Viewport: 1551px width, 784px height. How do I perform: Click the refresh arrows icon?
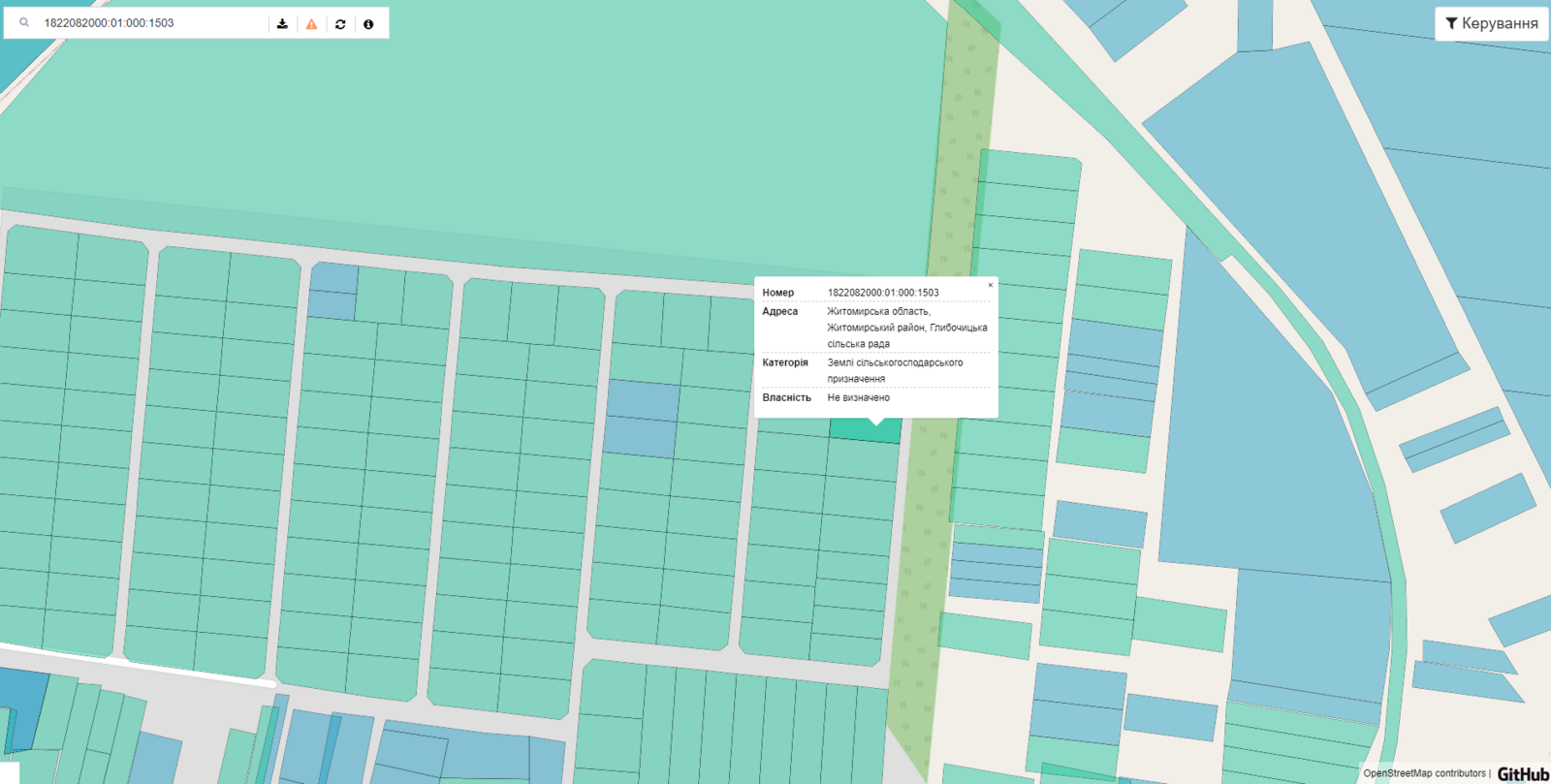[340, 24]
